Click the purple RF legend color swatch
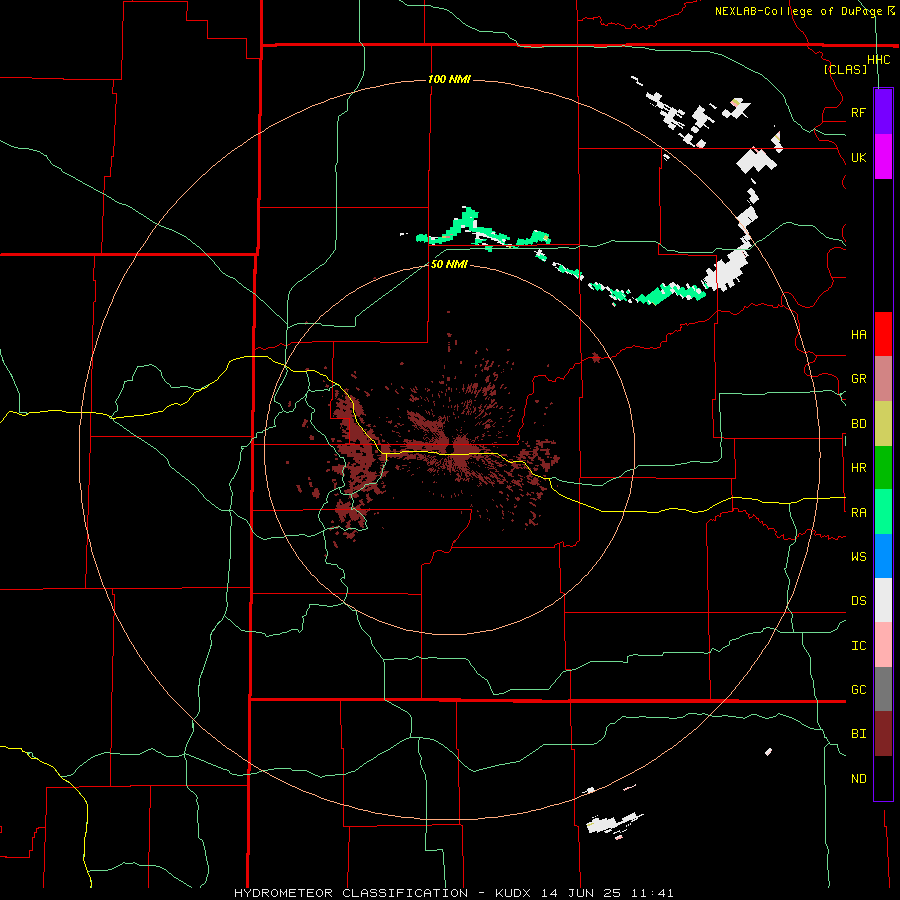 click(883, 111)
